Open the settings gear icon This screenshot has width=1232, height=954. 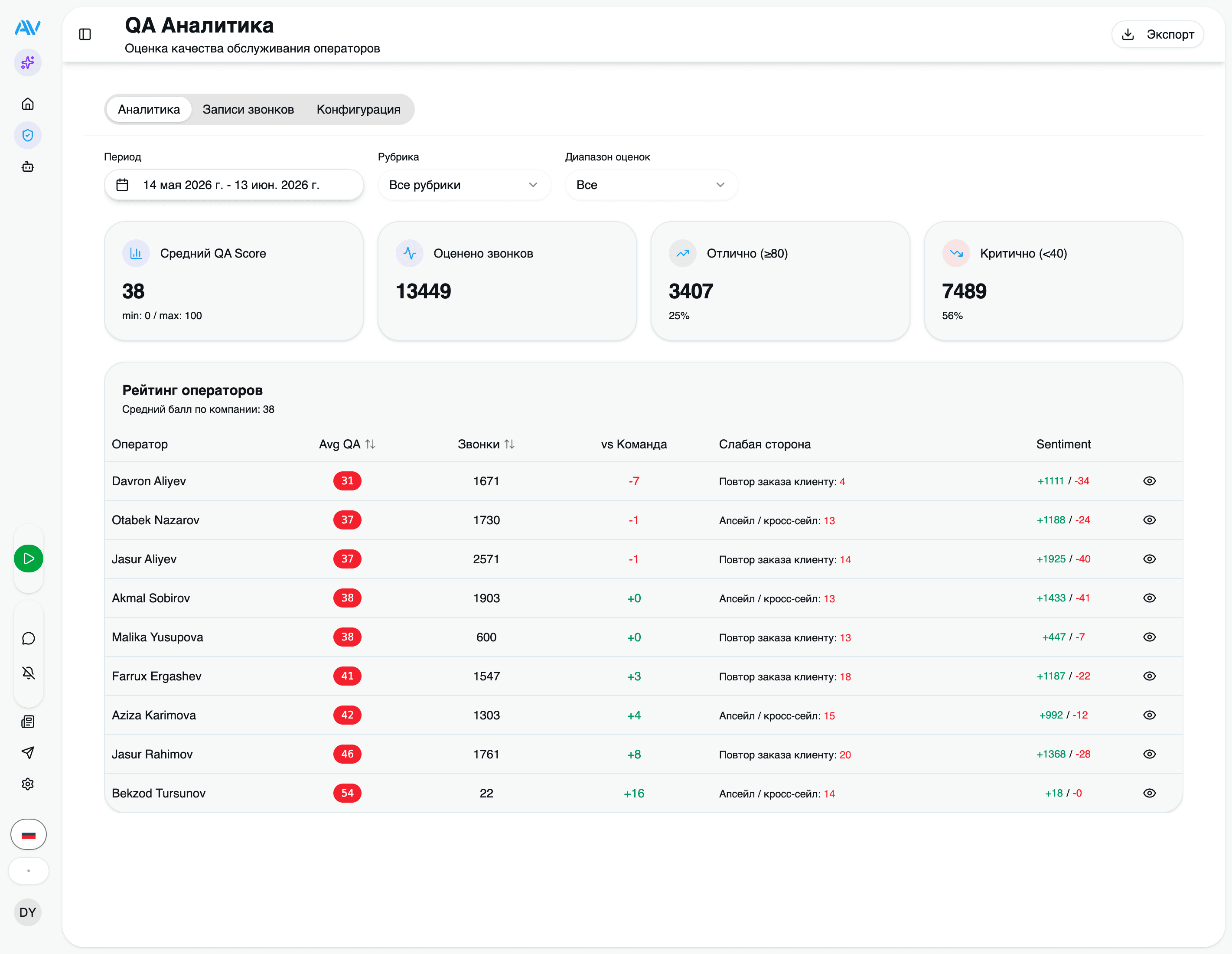[28, 784]
